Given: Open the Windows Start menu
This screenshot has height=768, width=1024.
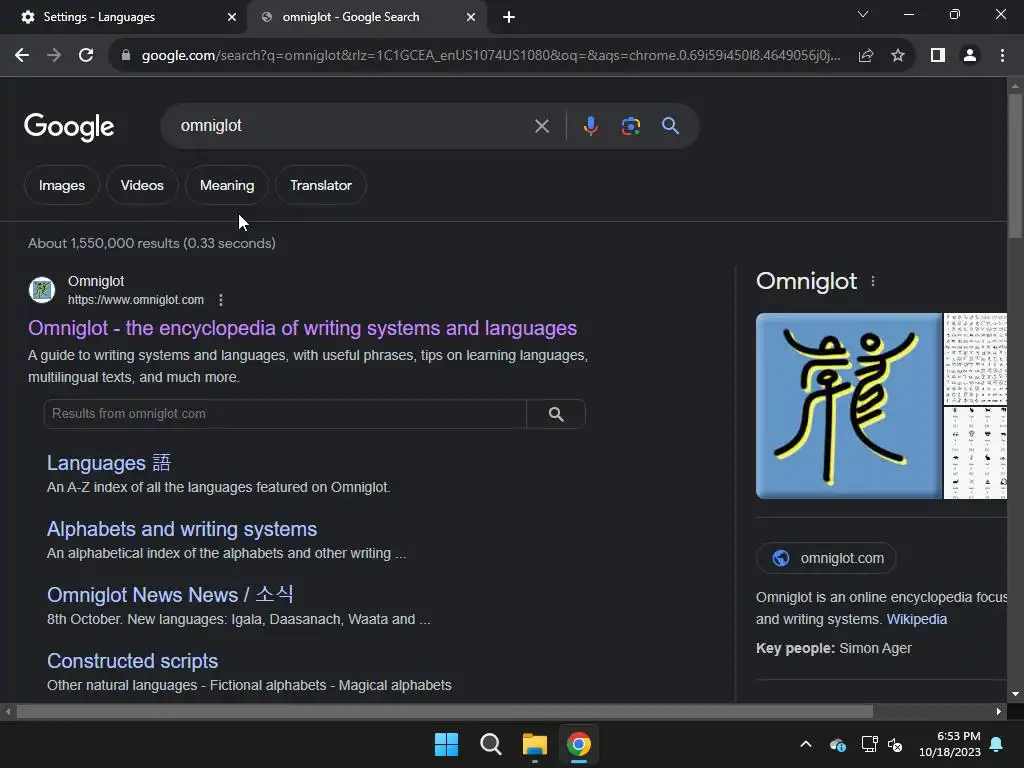Looking at the screenshot, I should pyautogui.click(x=447, y=744).
